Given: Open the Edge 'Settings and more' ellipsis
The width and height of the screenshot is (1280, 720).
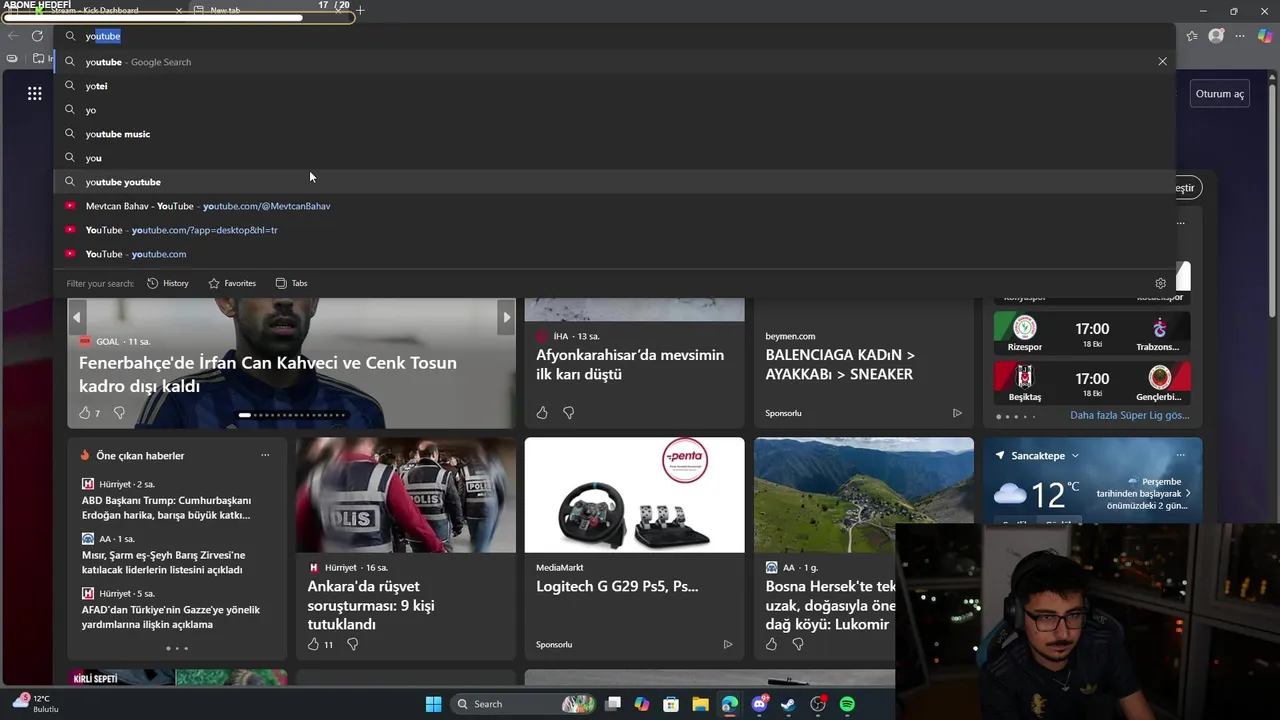Looking at the screenshot, I should [x=1240, y=36].
